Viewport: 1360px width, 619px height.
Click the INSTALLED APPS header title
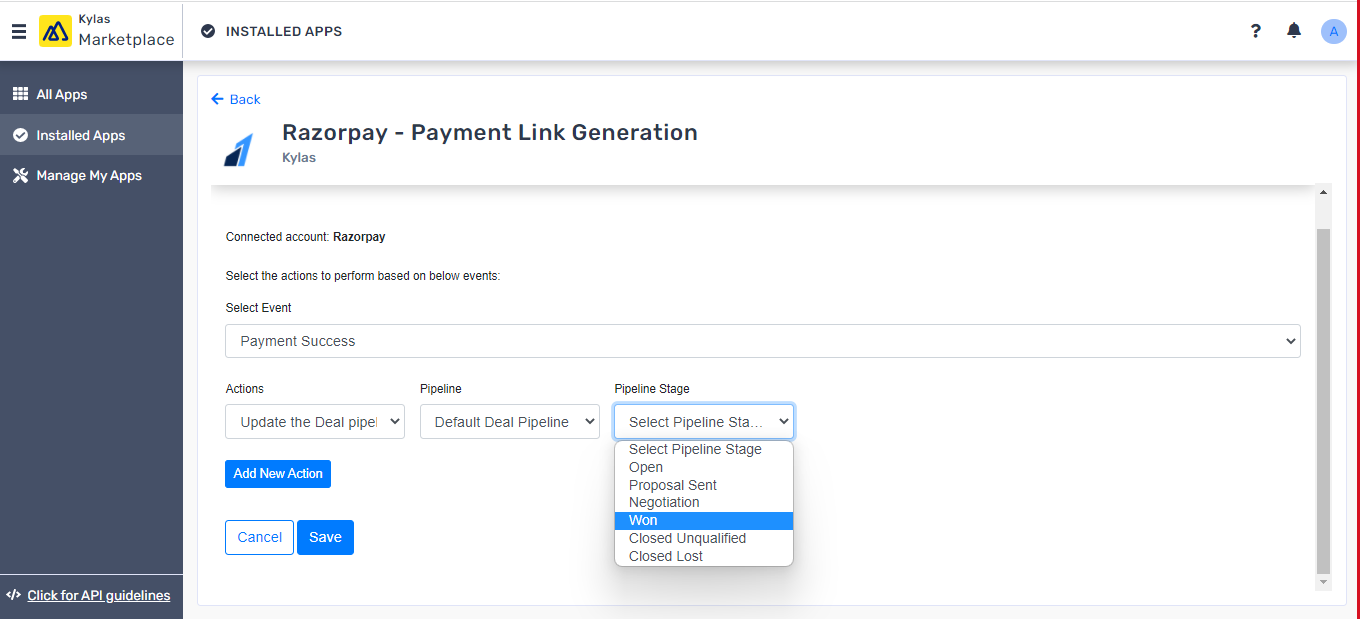coord(284,31)
